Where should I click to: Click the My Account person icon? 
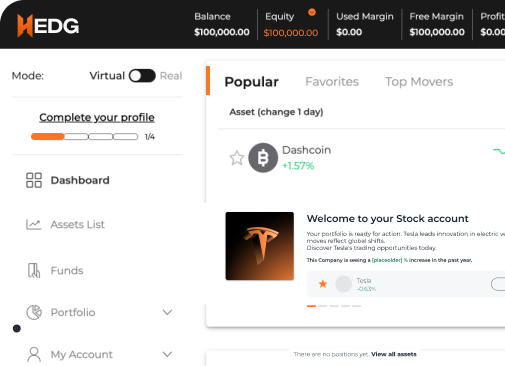(34, 354)
